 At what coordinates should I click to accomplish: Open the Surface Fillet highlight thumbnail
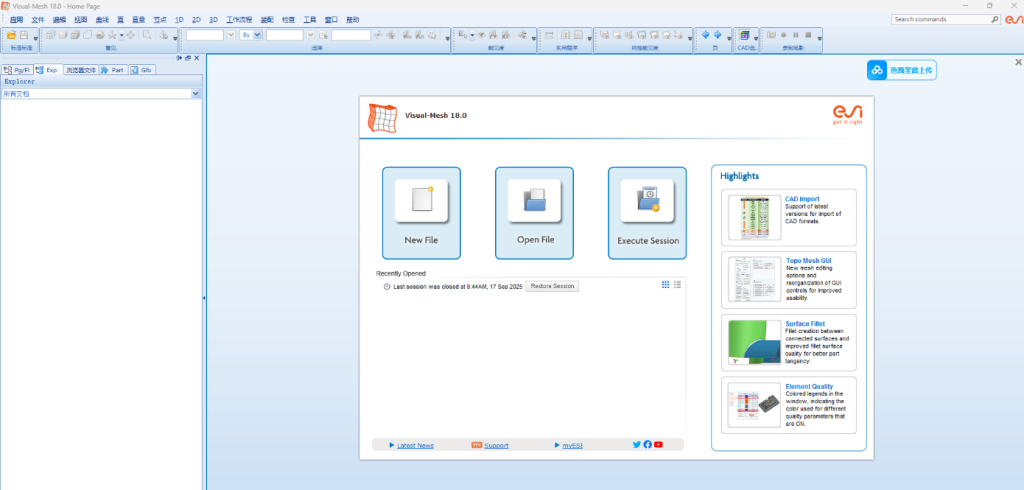[753, 342]
